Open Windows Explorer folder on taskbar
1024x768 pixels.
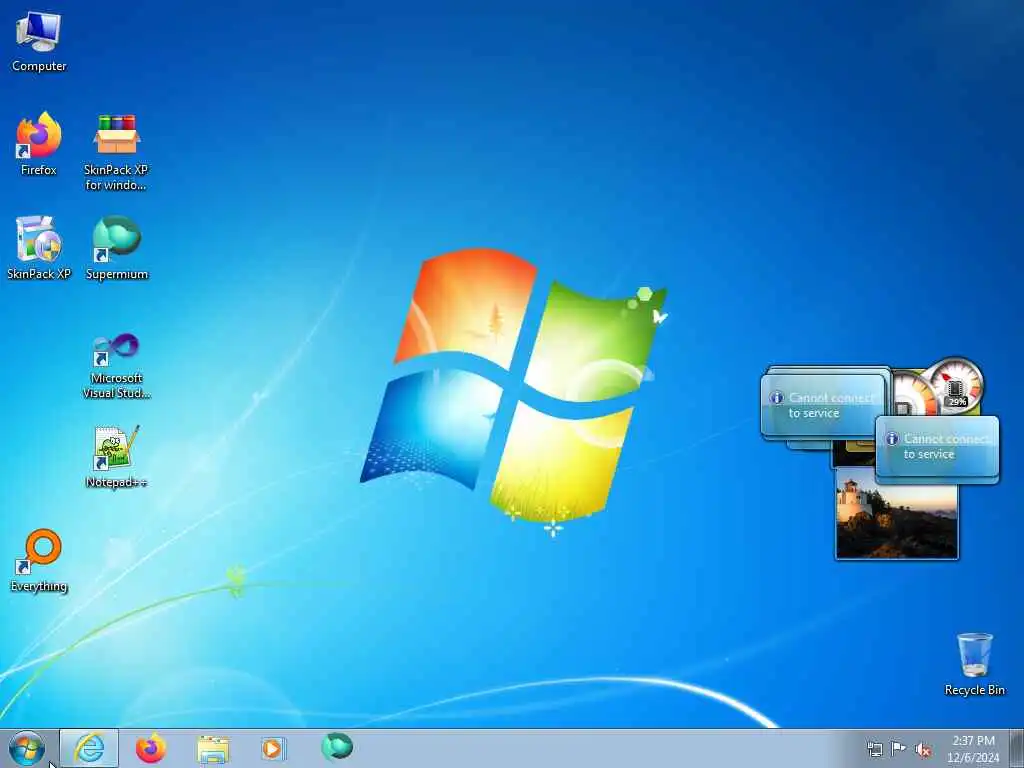point(213,748)
